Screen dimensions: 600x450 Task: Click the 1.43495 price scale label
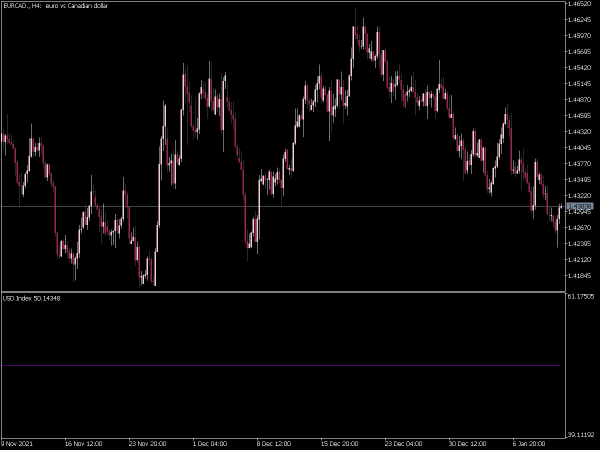[580, 180]
